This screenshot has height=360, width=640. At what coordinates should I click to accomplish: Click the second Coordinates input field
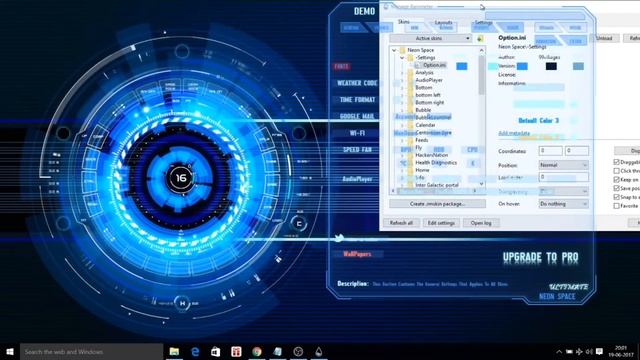(x=577, y=151)
